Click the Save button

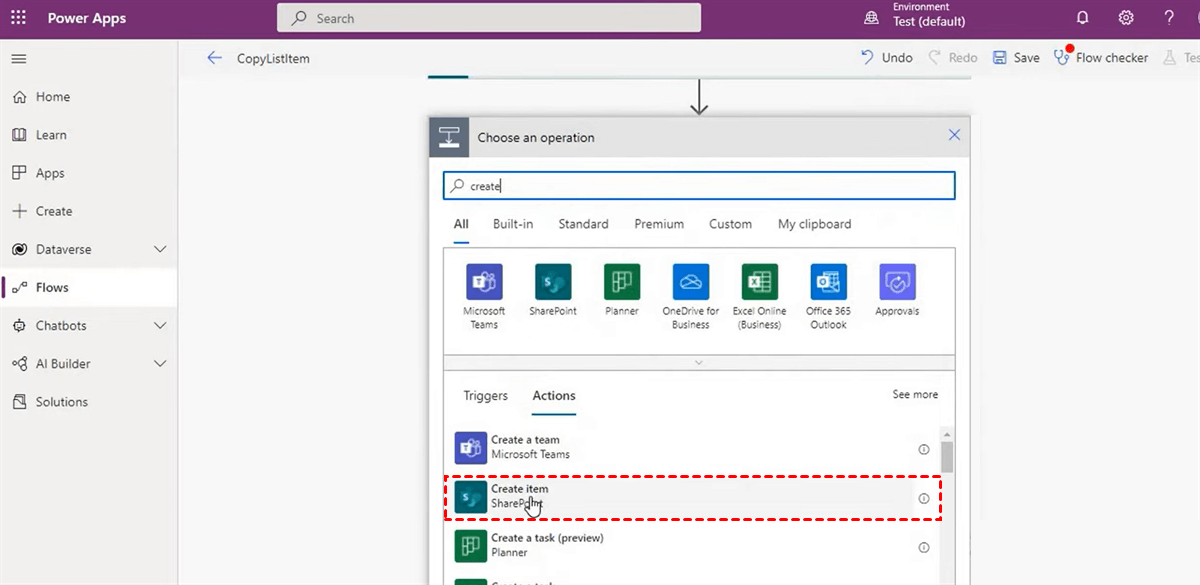1016,58
